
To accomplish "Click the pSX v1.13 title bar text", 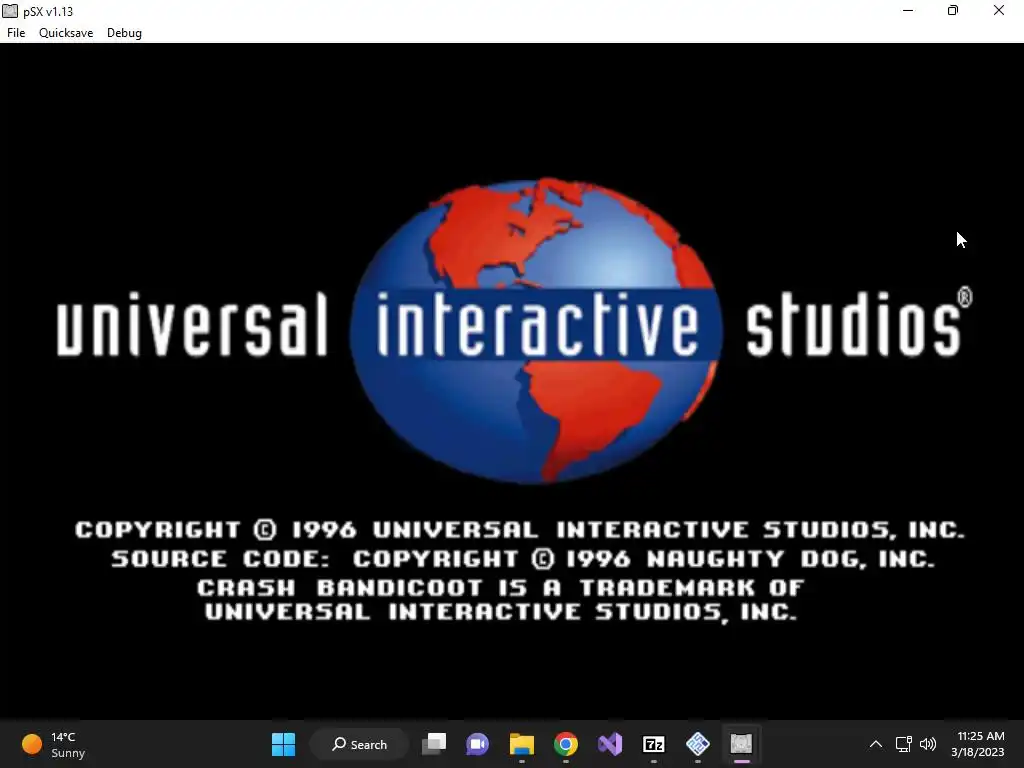I will (48, 12).
